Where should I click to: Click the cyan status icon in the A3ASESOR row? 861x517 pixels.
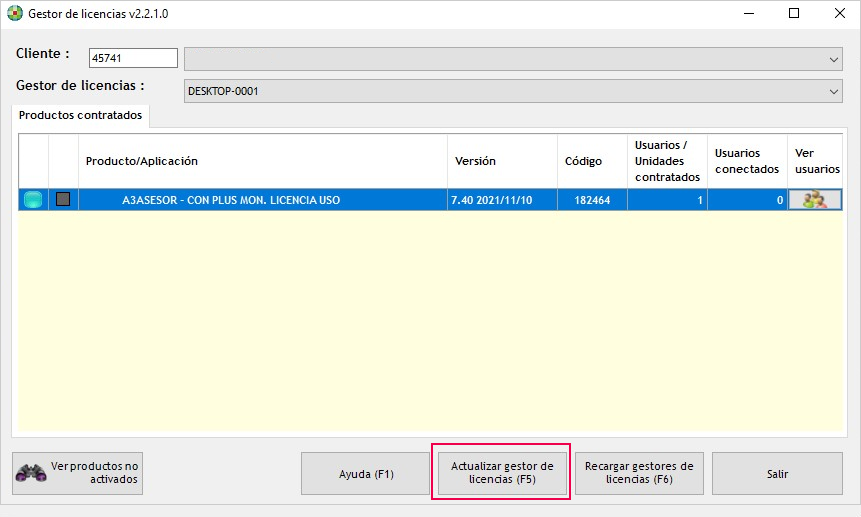(33, 200)
